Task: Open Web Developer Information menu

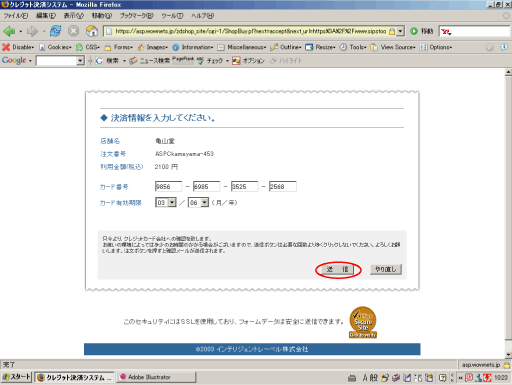Action: (x=193, y=47)
